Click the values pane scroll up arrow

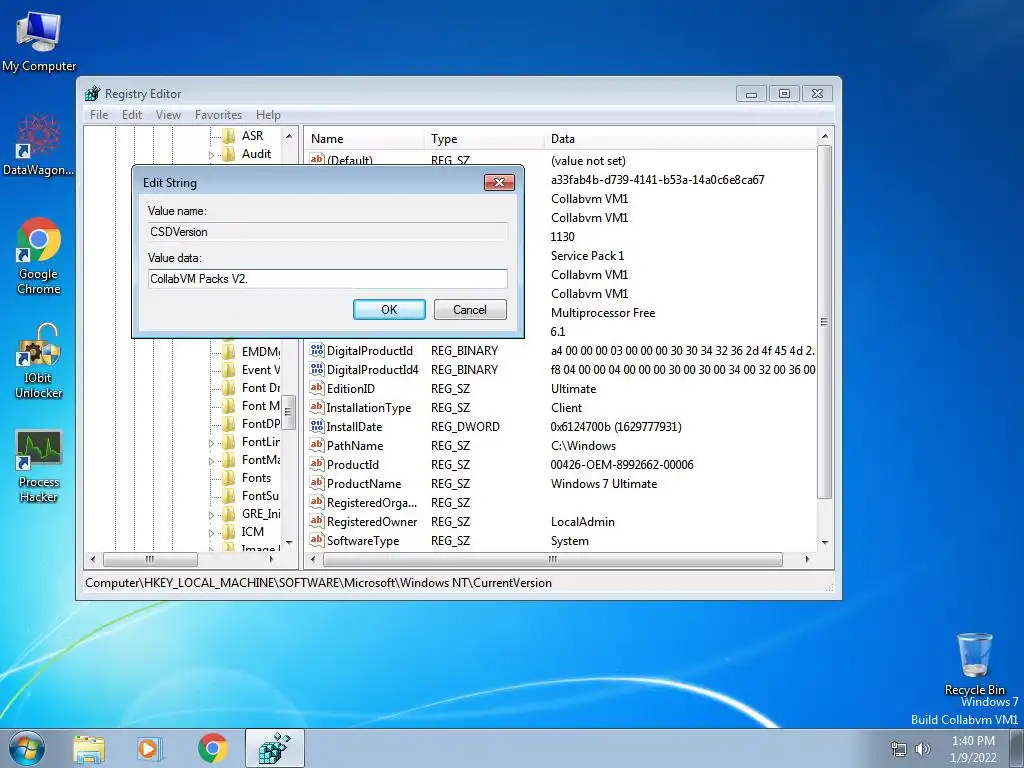coord(825,136)
